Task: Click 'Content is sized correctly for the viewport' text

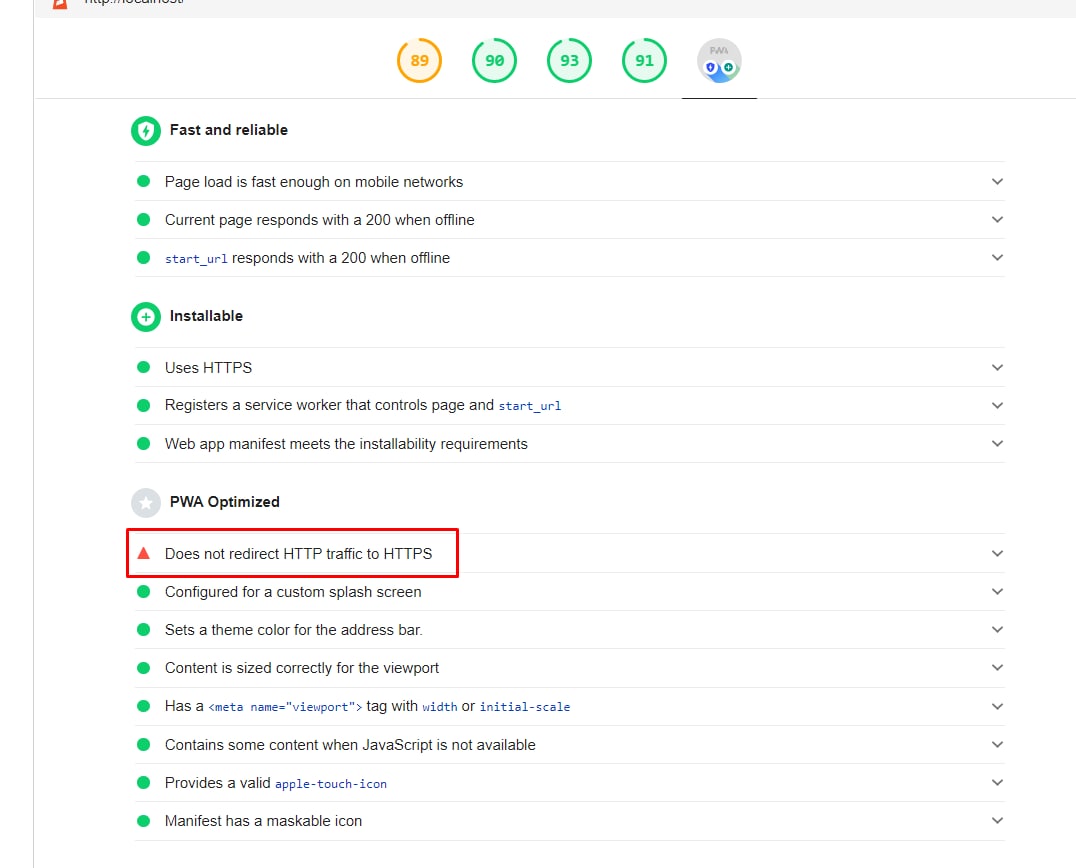Action: [302, 668]
